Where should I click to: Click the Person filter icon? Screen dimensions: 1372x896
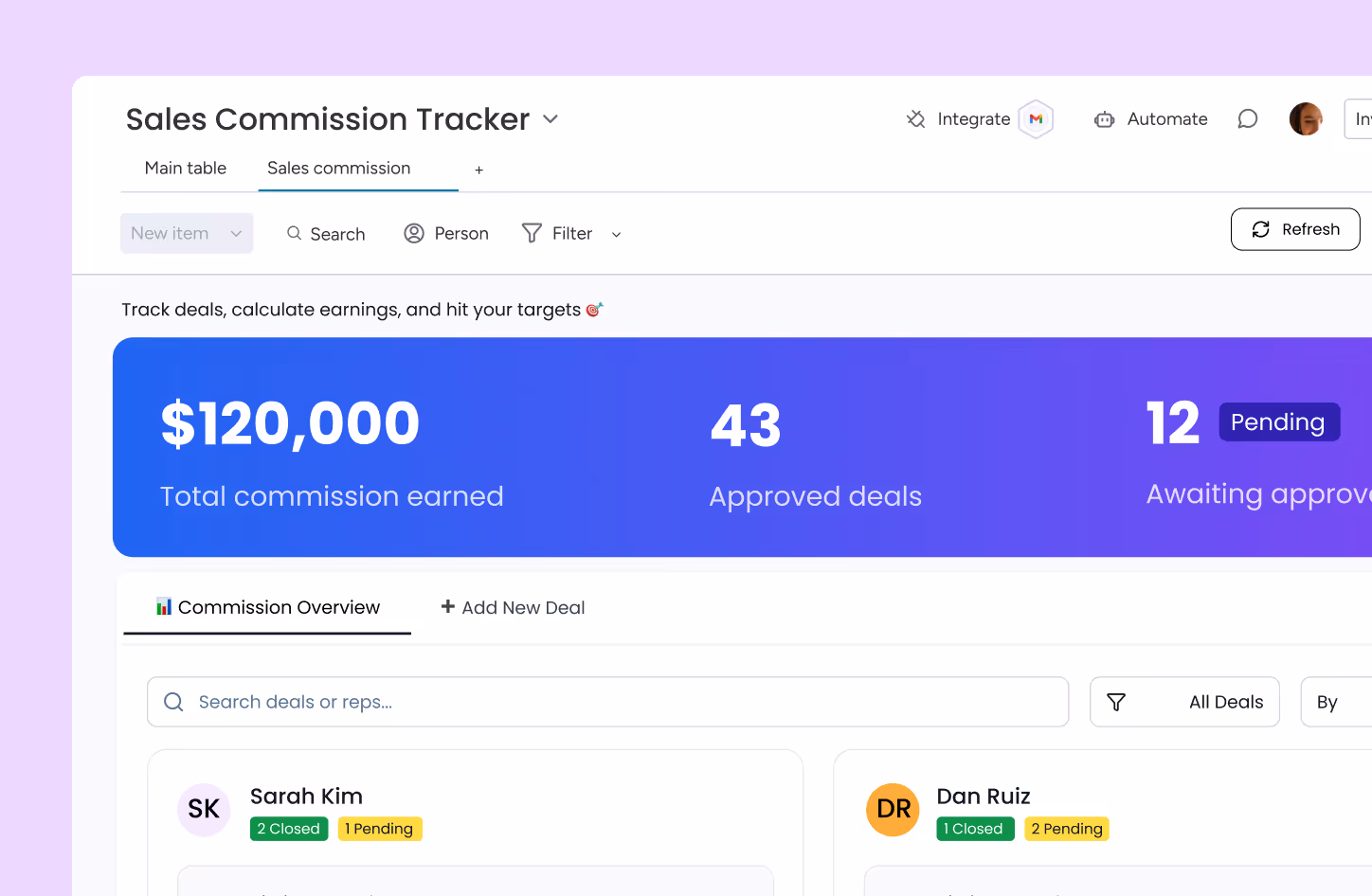click(413, 233)
